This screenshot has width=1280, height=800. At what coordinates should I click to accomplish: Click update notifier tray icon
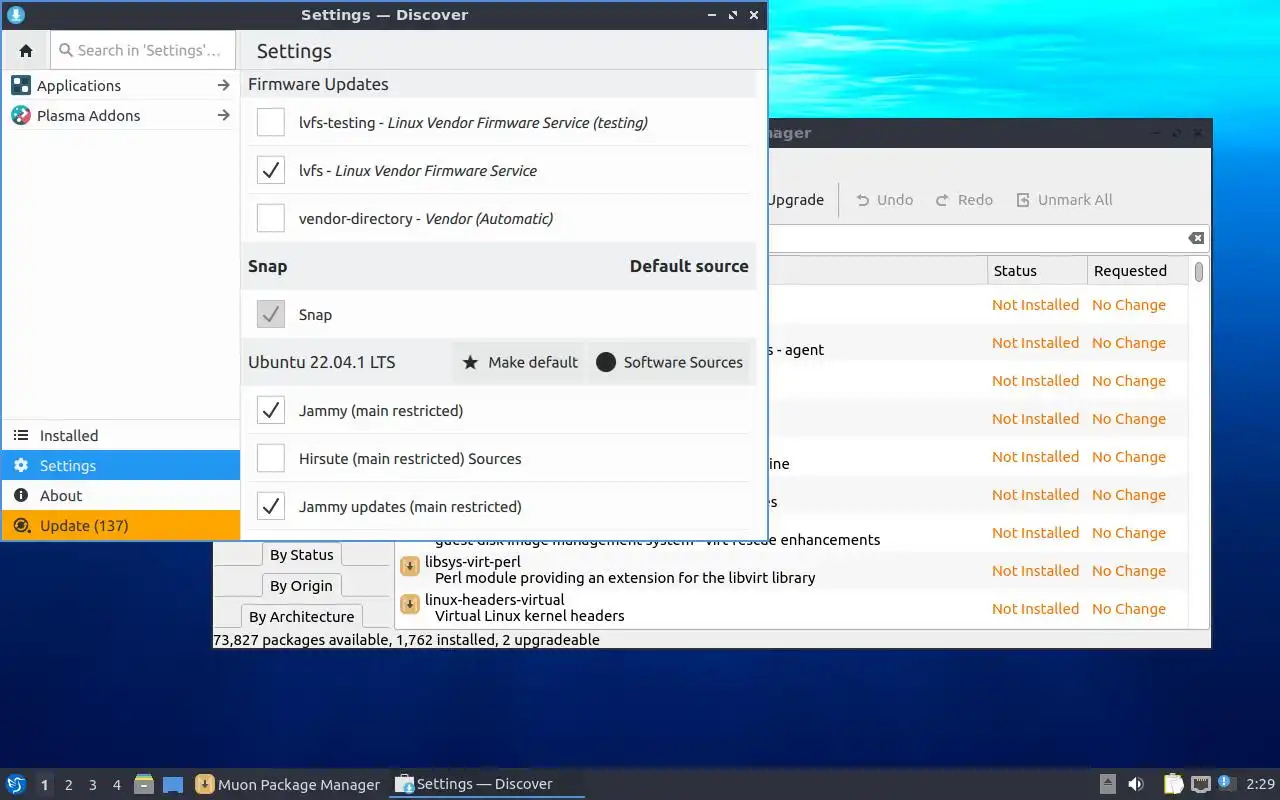tap(1227, 785)
